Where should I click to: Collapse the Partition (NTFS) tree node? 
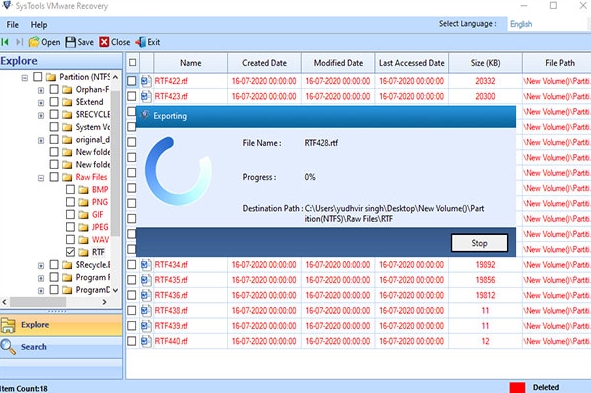pyautogui.click(x=24, y=78)
